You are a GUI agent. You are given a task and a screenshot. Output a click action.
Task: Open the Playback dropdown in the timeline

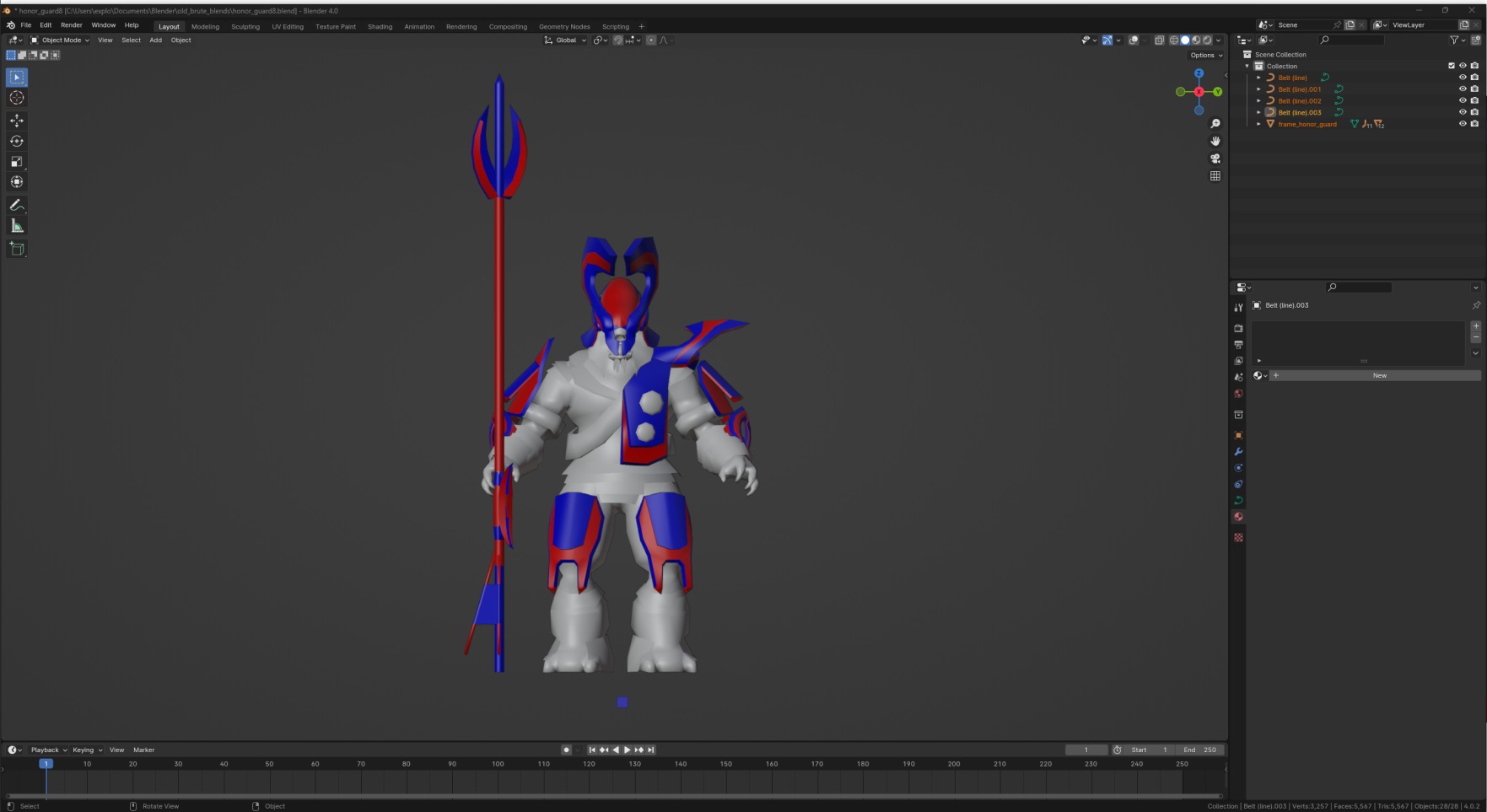pos(48,750)
